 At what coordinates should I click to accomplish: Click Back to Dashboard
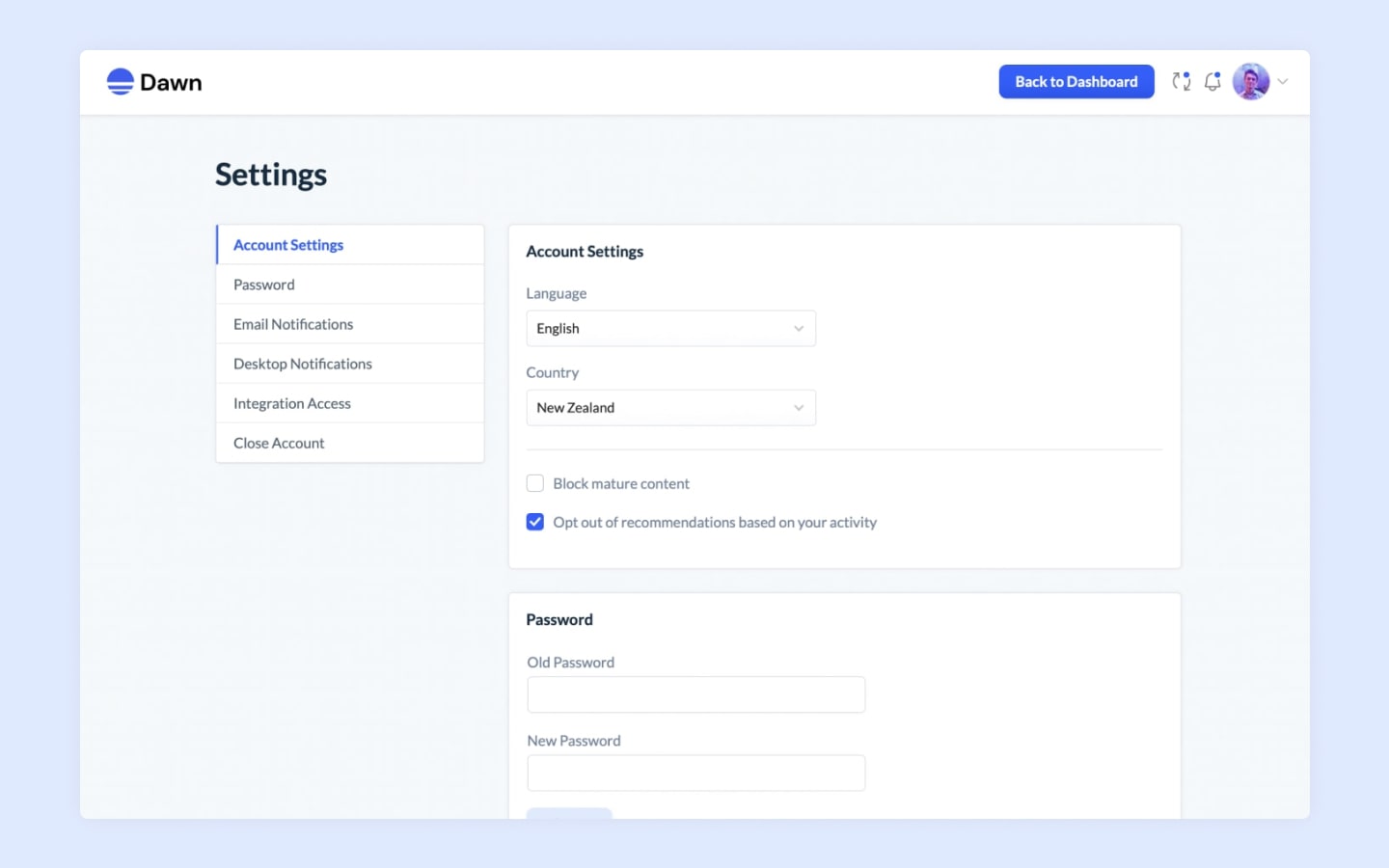pos(1076,81)
